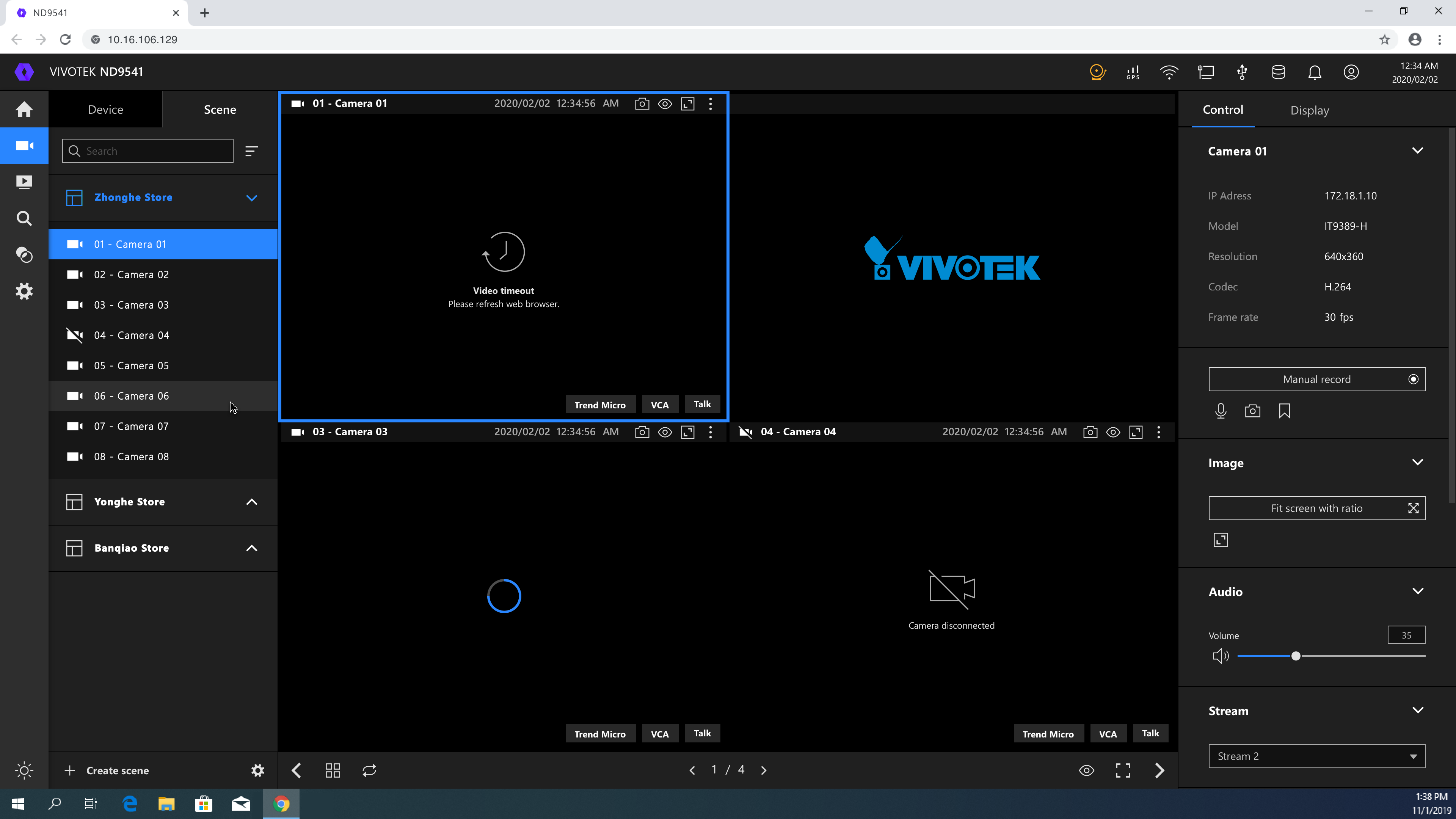Open the layout grid icon in bottom bar
The height and width of the screenshot is (819, 1456).
pyautogui.click(x=333, y=770)
